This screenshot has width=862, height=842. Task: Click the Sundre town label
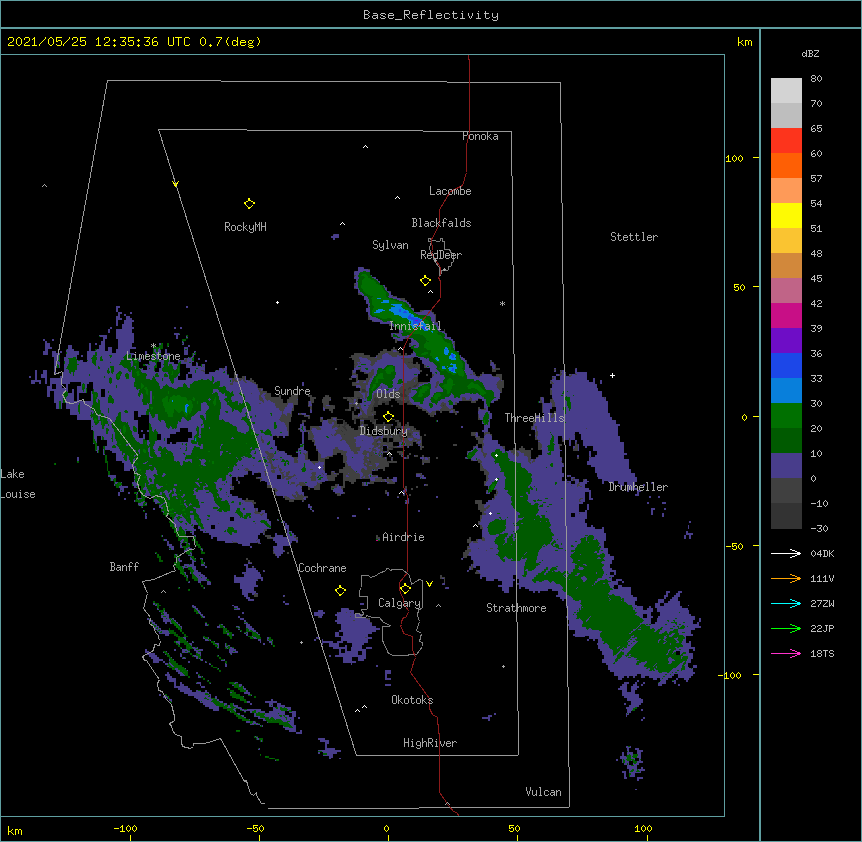pyautogui.click(x=292, y=391)
